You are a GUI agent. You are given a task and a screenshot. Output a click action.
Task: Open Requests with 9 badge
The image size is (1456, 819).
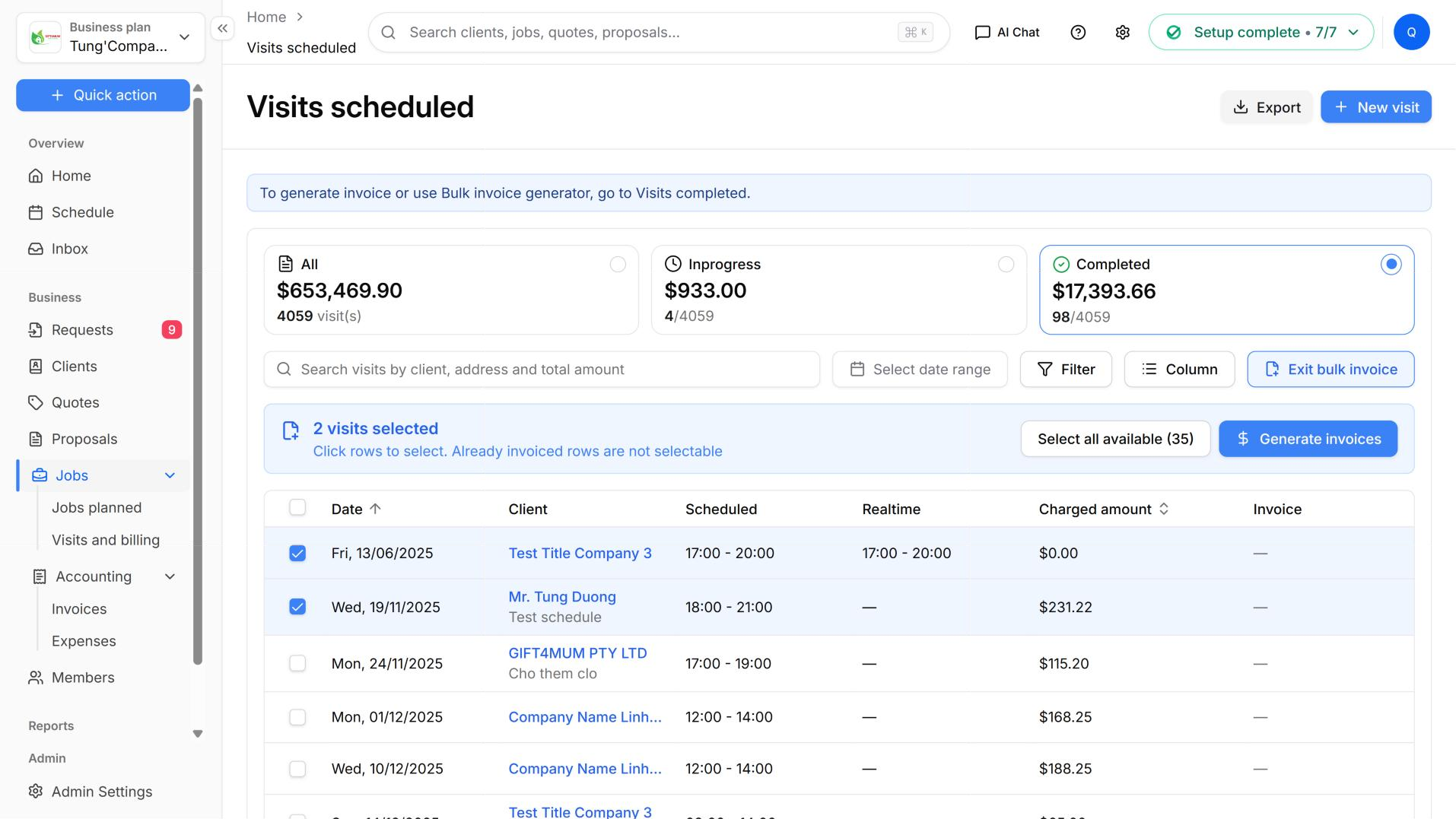(x=103, y=330)
